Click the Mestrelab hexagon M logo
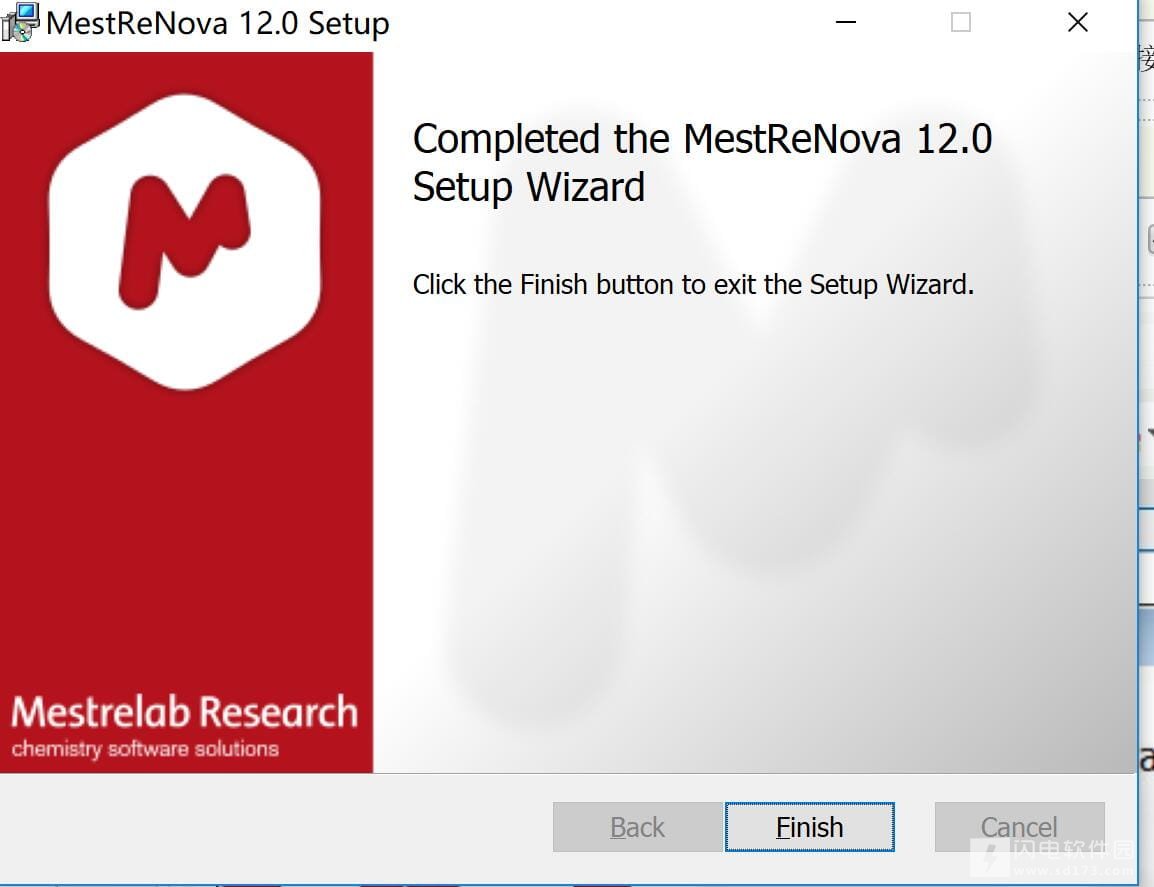Screen dimensions: 1154x887 (x=185, y=241)
